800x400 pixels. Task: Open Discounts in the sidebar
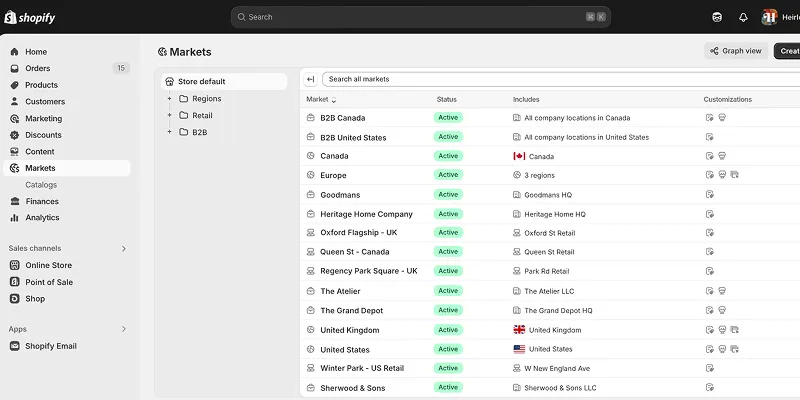[43, 135]
